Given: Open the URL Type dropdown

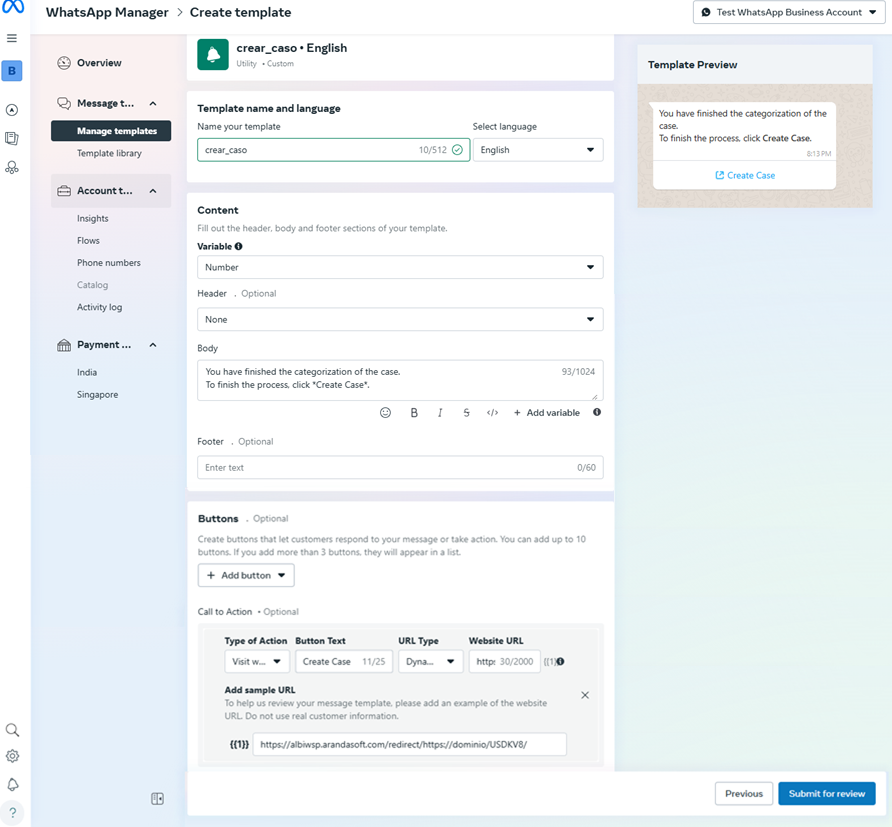Looking at the screenshot, I should click(x=430, y=661).
